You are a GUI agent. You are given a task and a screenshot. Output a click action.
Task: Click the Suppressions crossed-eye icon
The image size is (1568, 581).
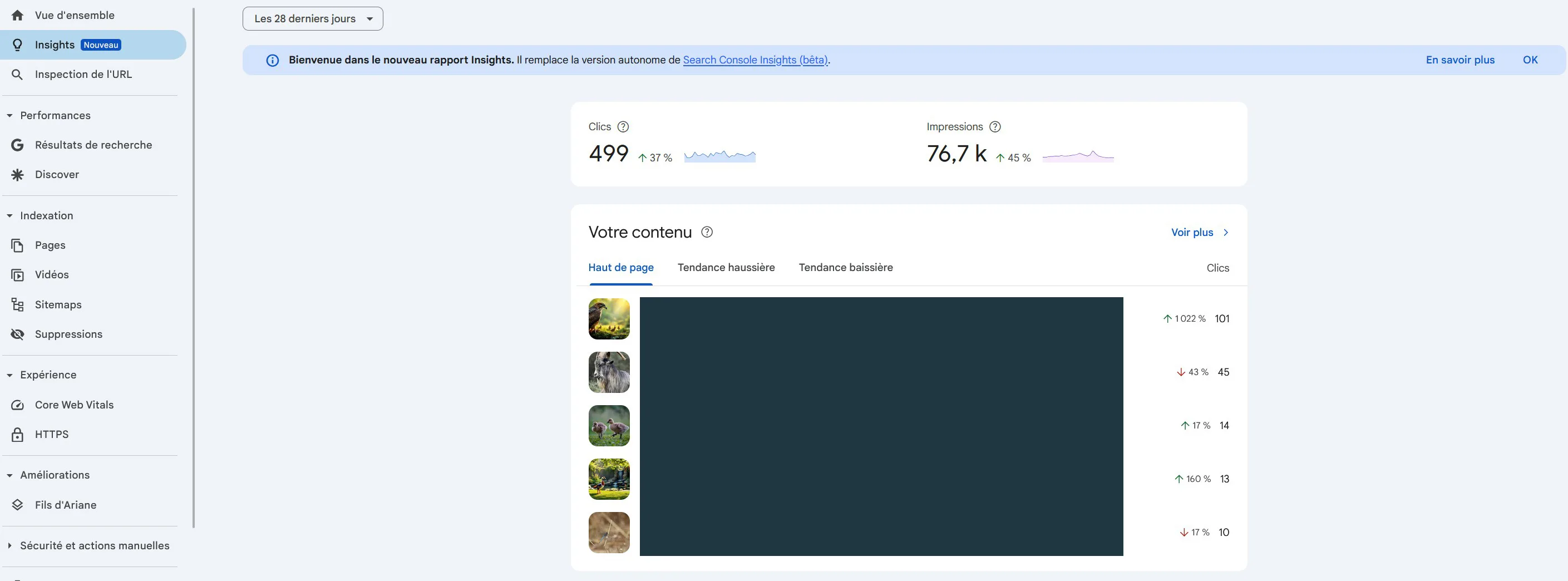pyautogui.click(x=18, y=334)
